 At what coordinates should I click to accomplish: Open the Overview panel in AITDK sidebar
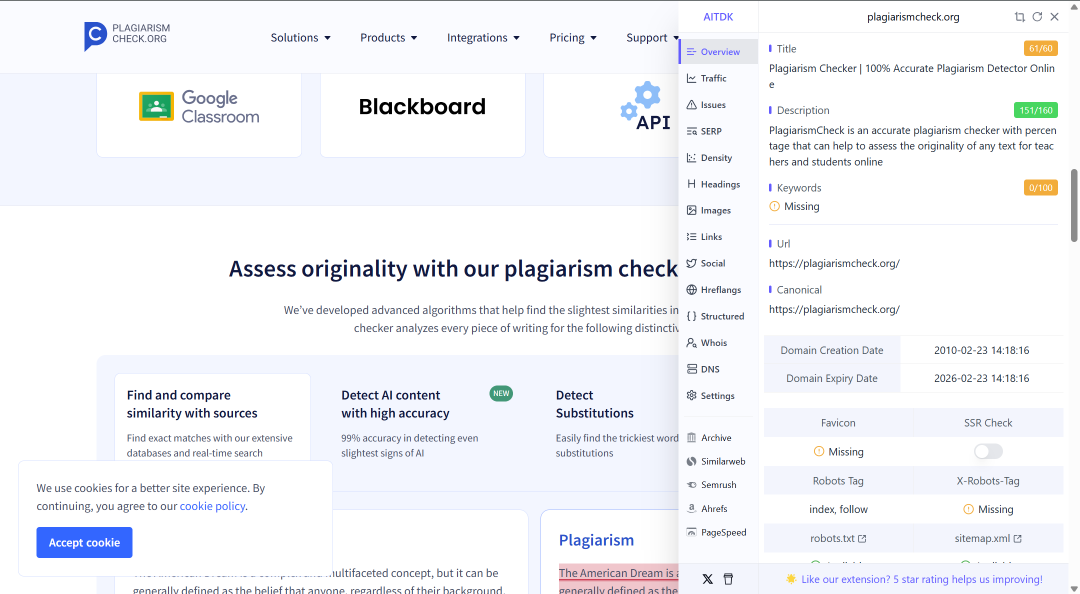(718, 52)
